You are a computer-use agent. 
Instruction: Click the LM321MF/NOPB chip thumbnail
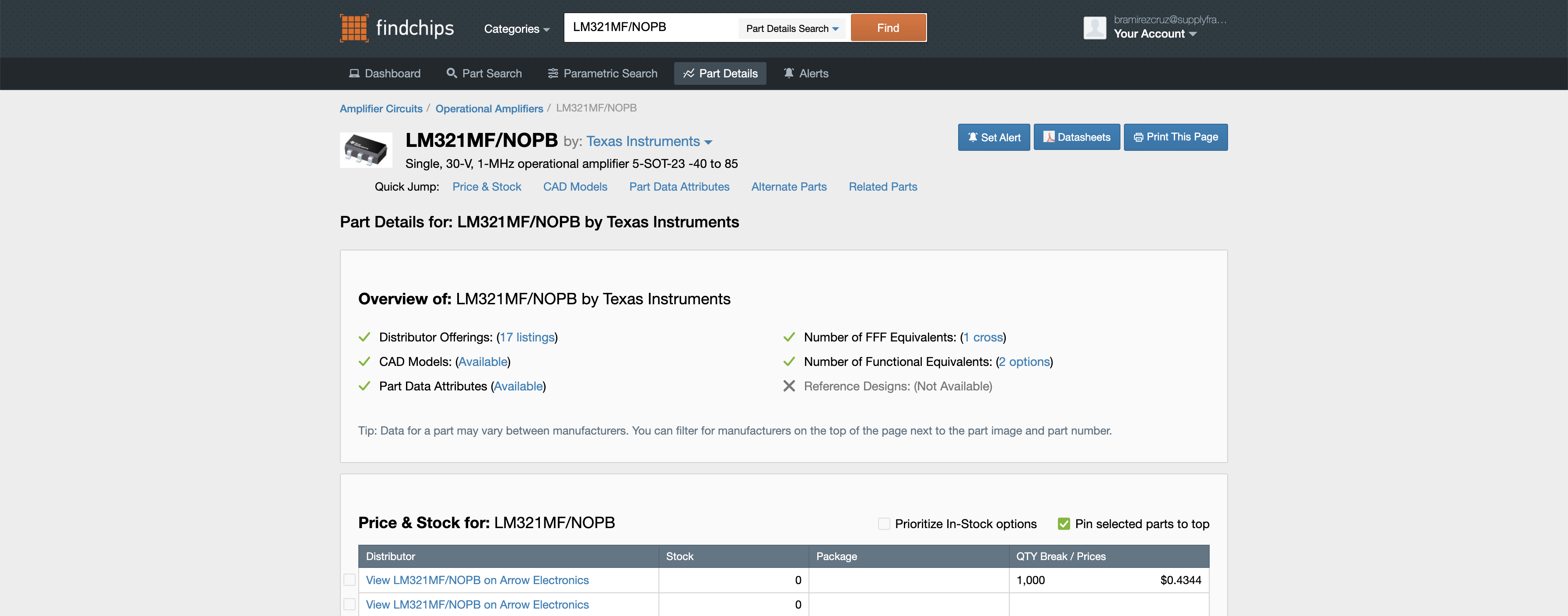pyautogui.click(x=366, y=150)
